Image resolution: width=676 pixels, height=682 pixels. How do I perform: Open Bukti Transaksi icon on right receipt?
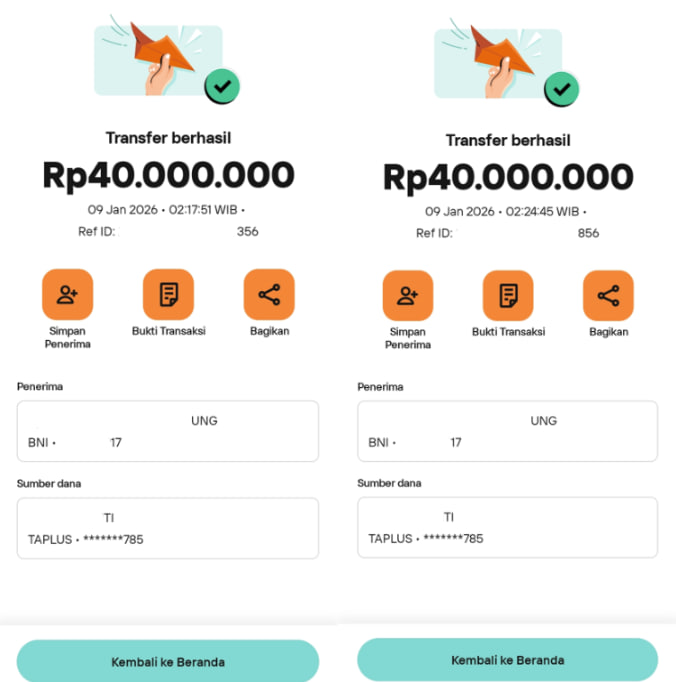(x=508, y=295)
